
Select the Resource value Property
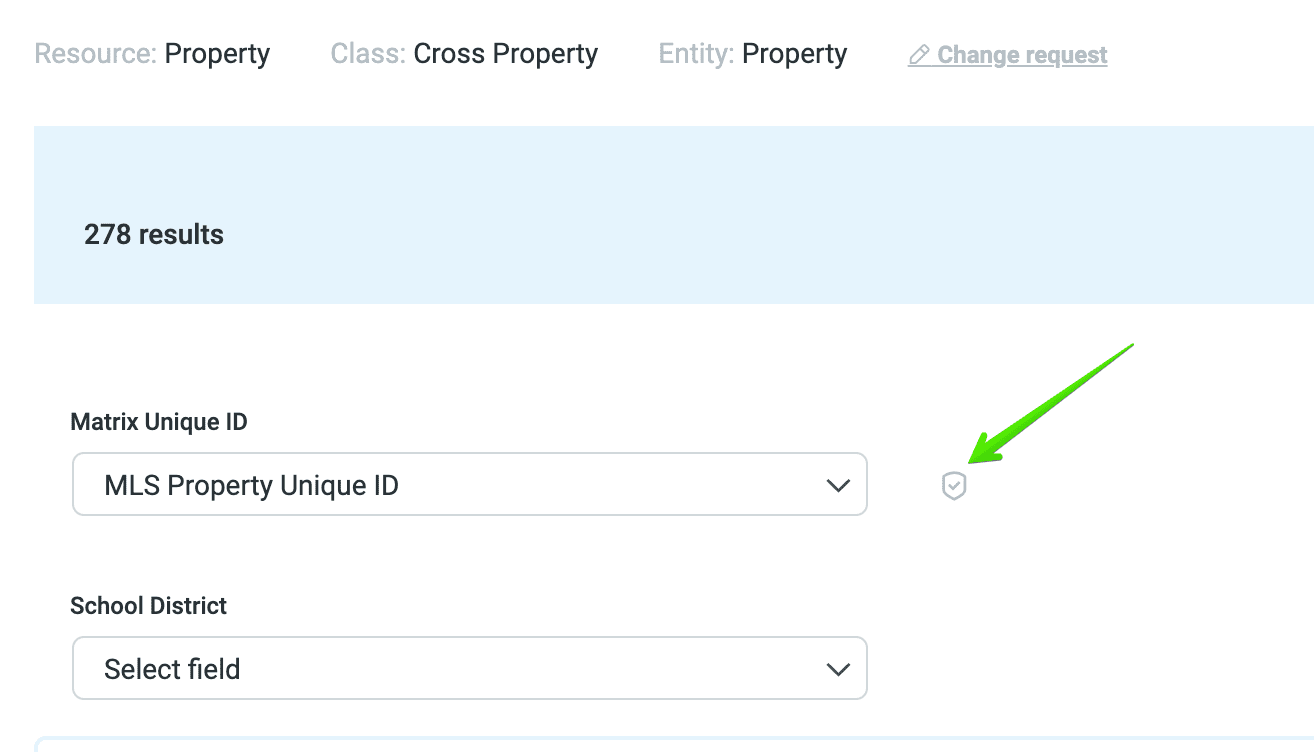(x=217, y=54)
